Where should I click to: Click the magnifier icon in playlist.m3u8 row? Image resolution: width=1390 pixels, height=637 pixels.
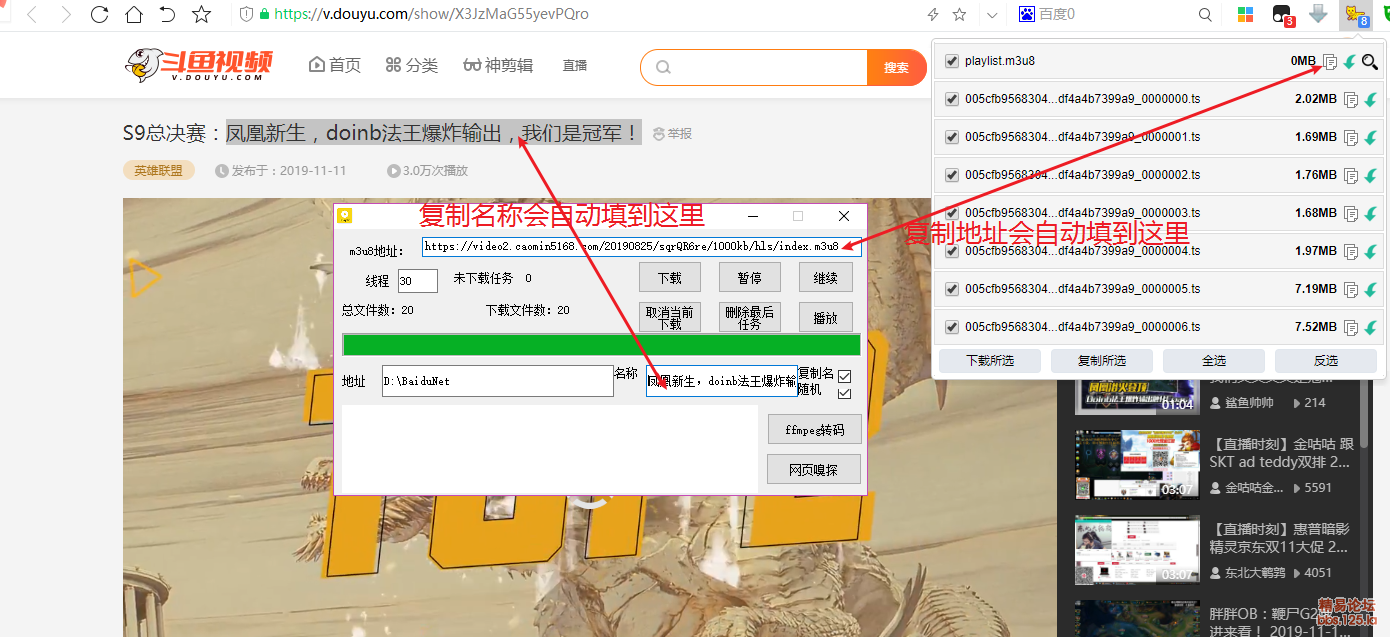coord(1370,62)
